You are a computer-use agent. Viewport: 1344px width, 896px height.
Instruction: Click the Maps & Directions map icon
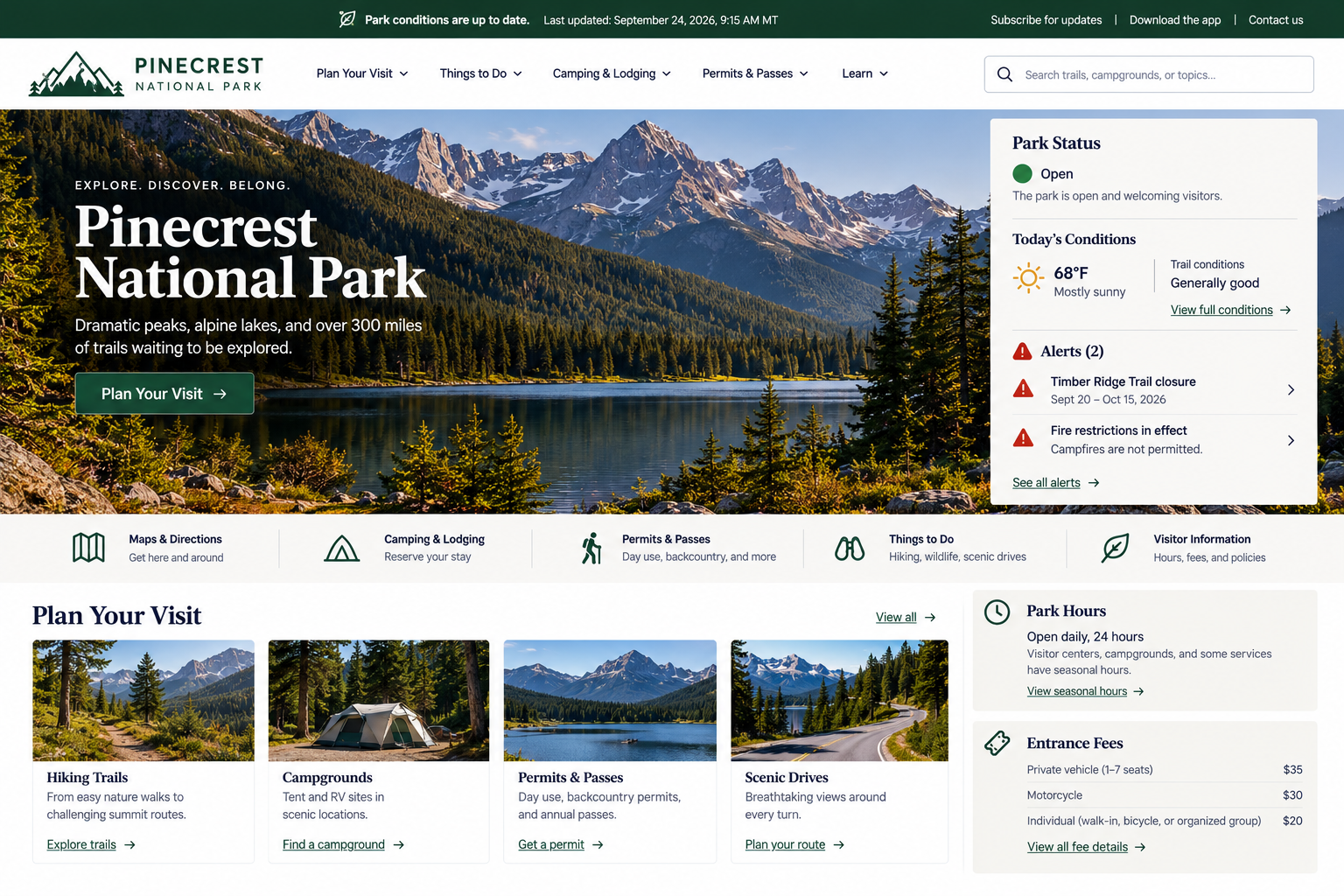coord(88,548)
